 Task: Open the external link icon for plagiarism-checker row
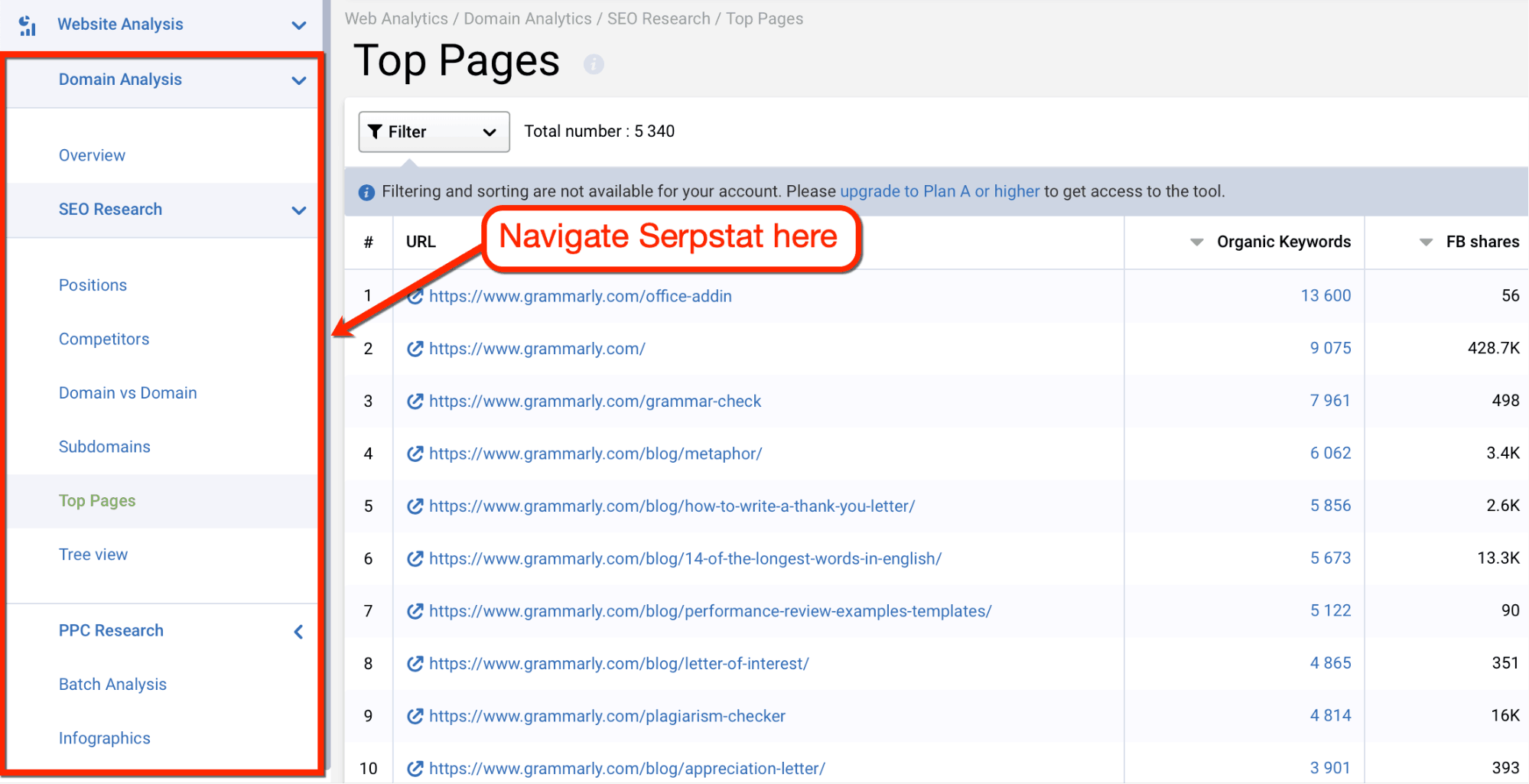[x=415, y=716]
